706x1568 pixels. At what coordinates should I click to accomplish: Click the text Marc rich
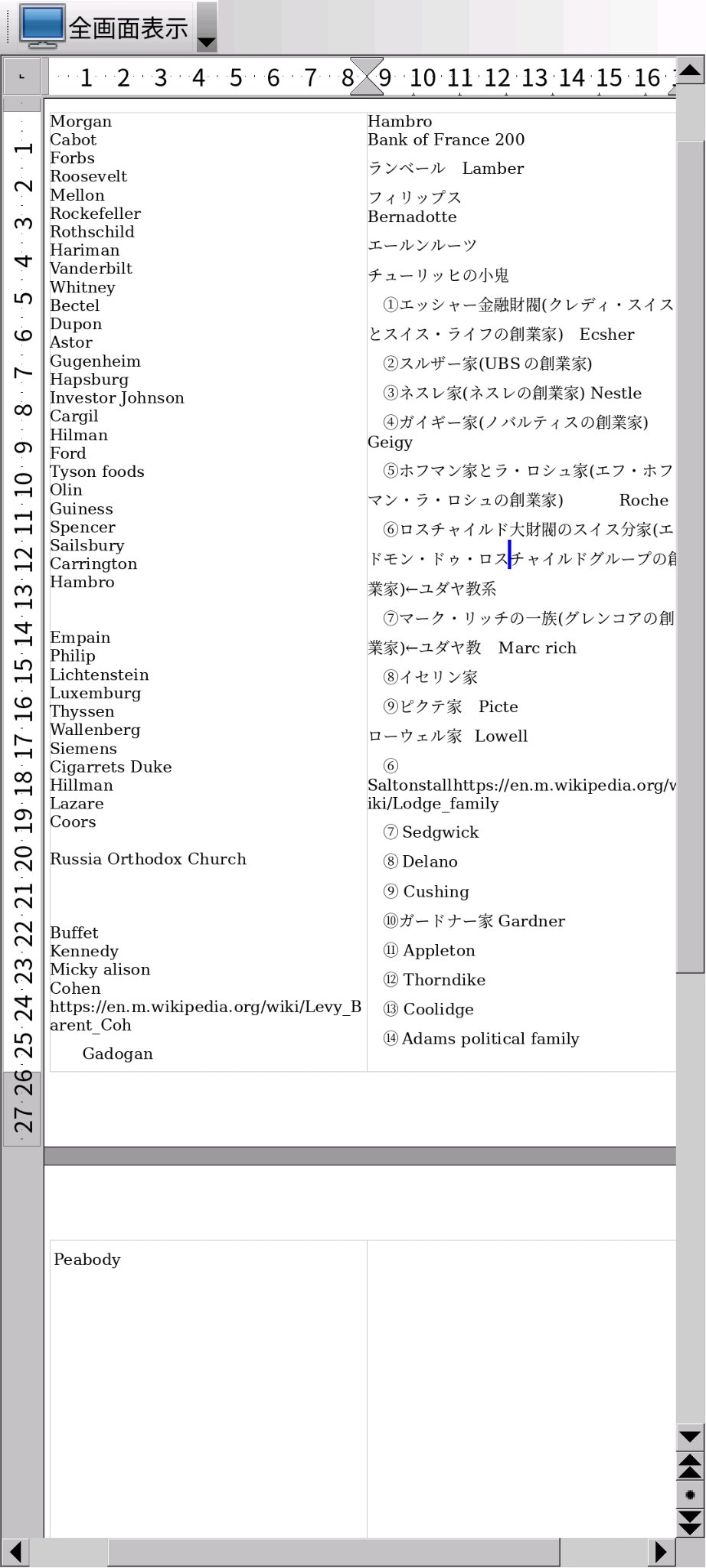[538, 648]
